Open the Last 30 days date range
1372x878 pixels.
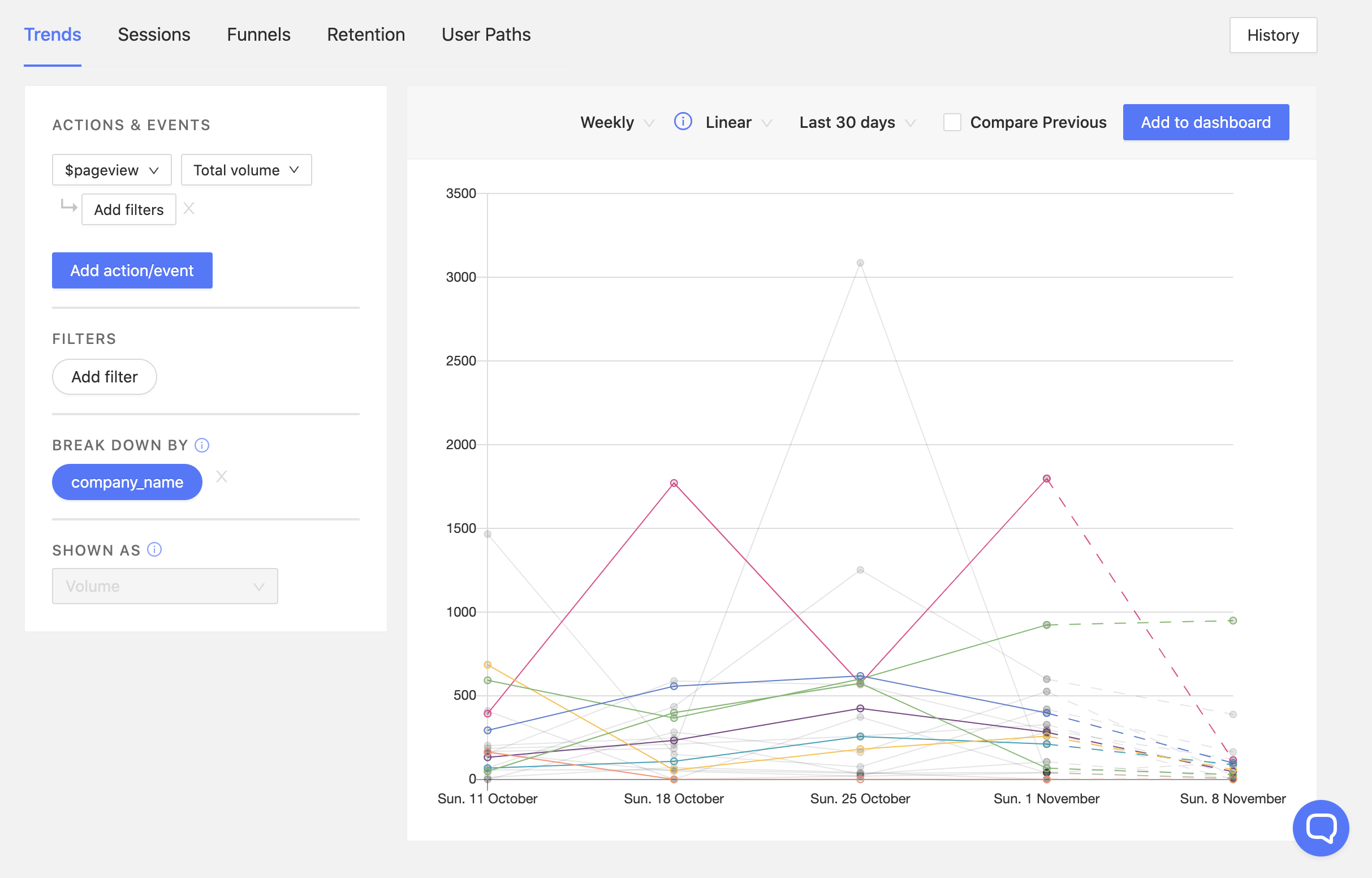pos(856,122)
